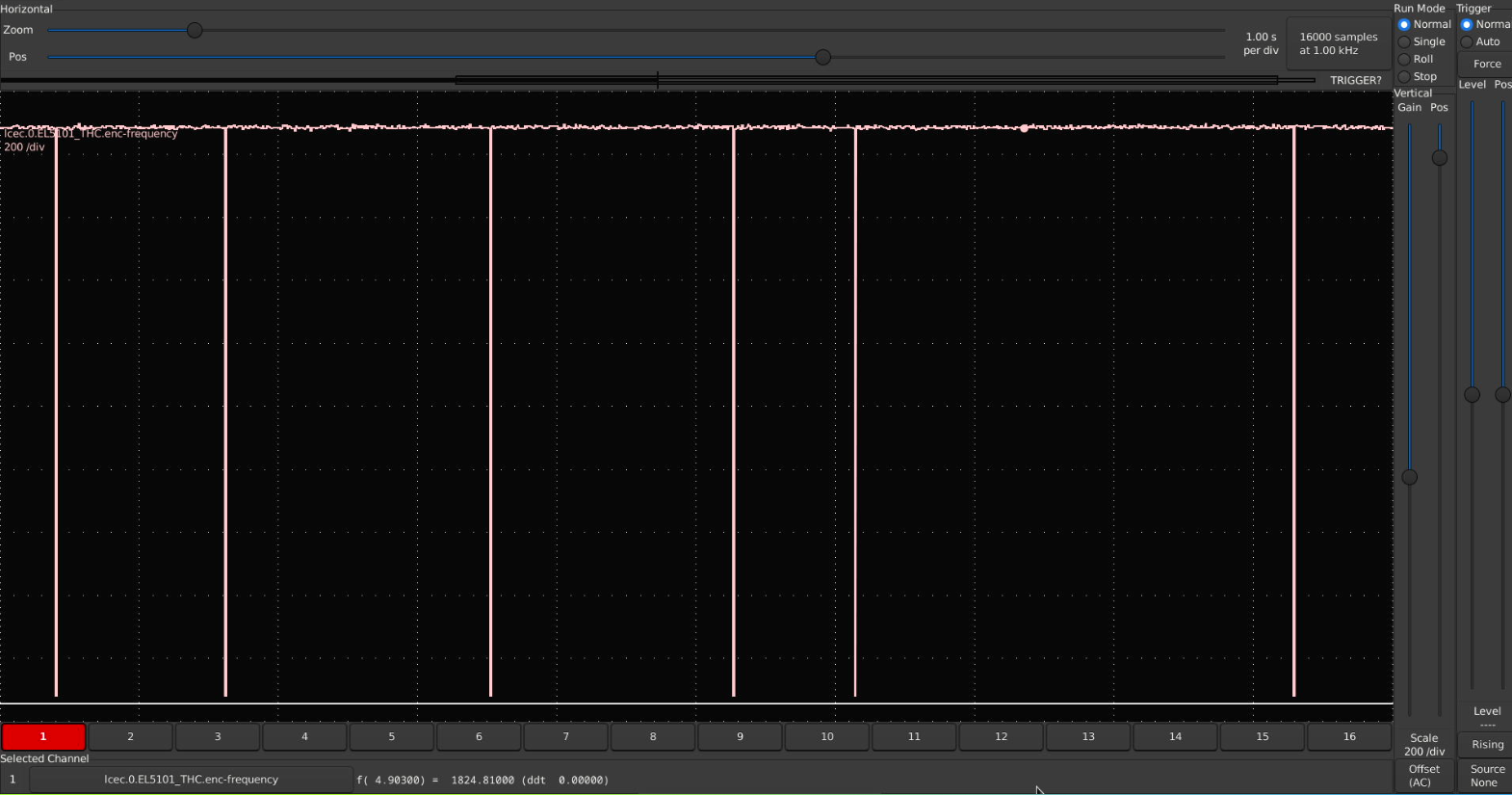1512x795 pixels.
Task: Click the horizontal Pos slider handle
Action: point(822,57)
